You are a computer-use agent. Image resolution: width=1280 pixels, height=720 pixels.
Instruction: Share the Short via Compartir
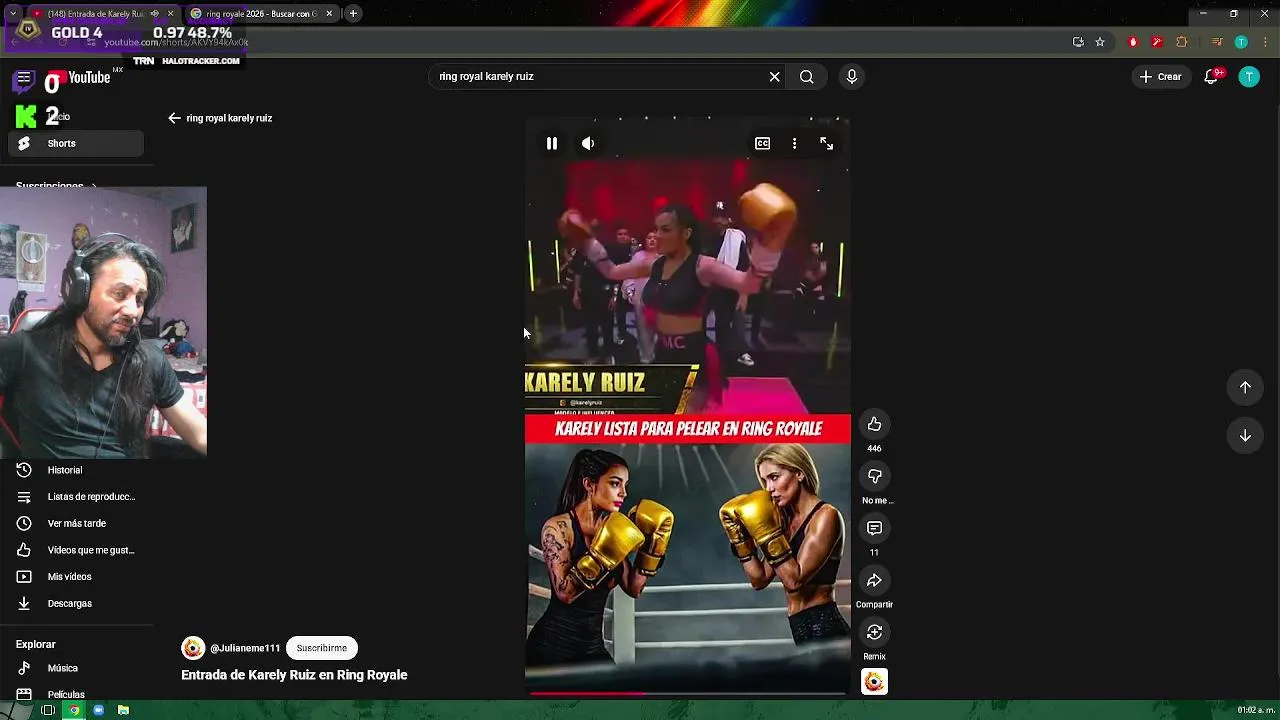(x=874, y=580)
